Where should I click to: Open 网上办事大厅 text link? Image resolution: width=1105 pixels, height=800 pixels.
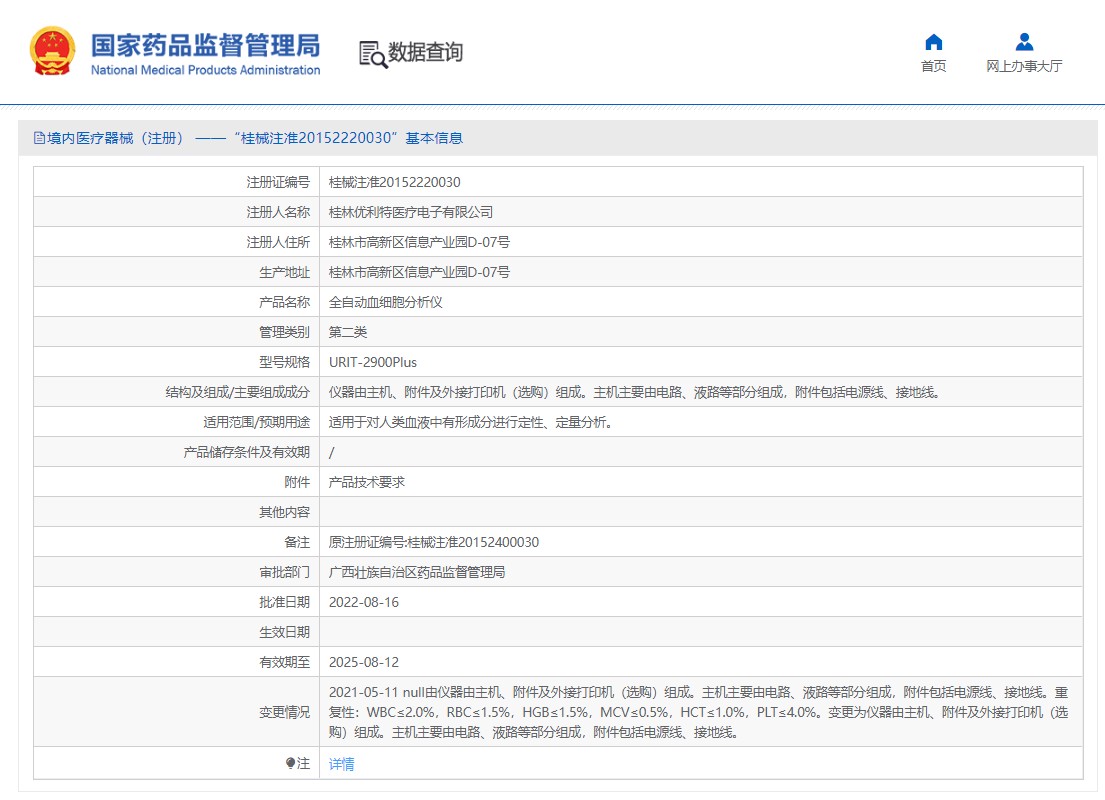[x=1024, y=66]
